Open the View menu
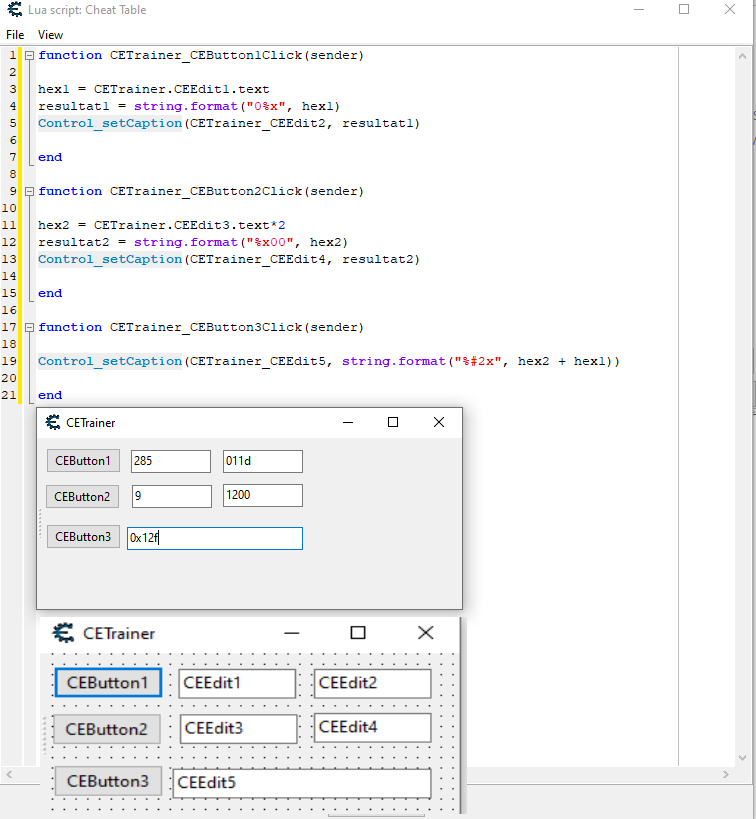756x819 pixels. coord(50,35)
